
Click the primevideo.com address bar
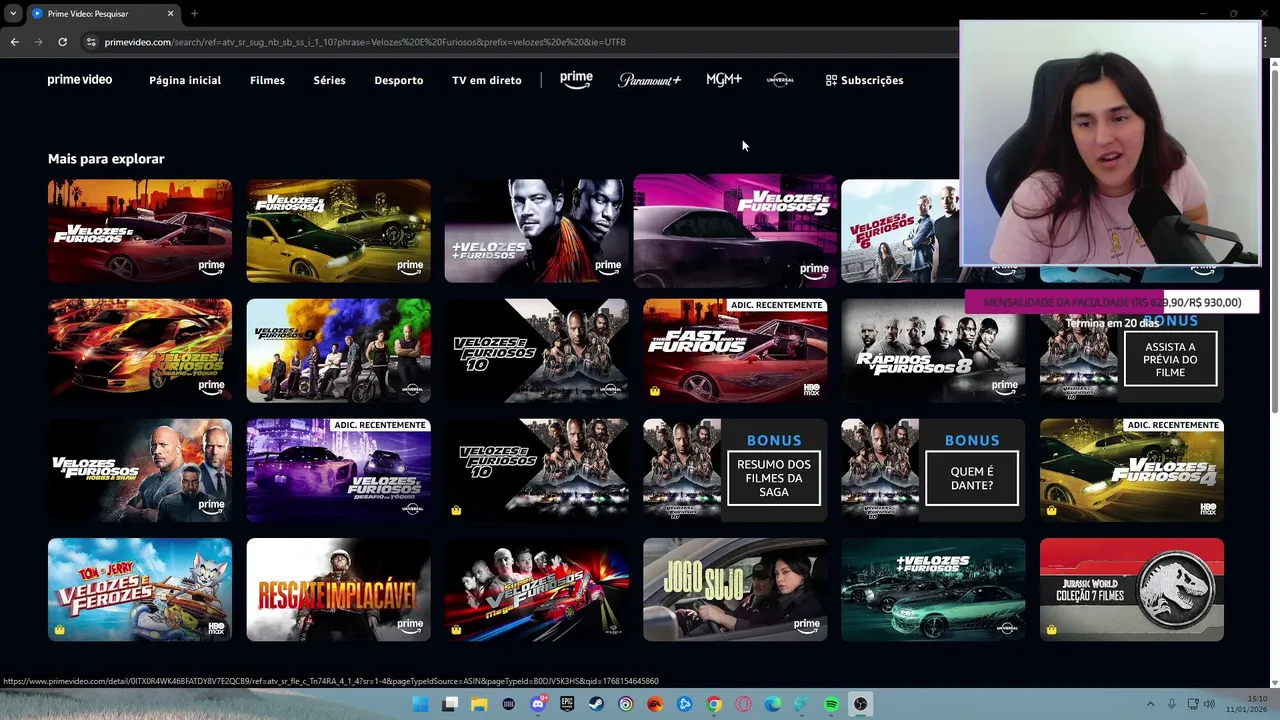coord(520,42)
